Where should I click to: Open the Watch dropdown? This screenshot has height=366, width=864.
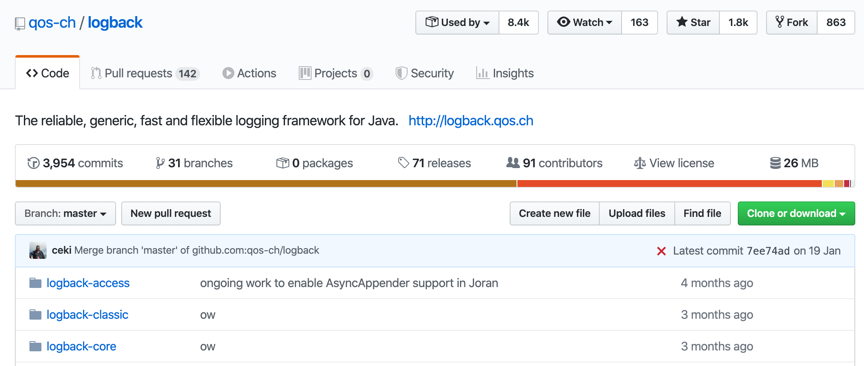(585, 23)
